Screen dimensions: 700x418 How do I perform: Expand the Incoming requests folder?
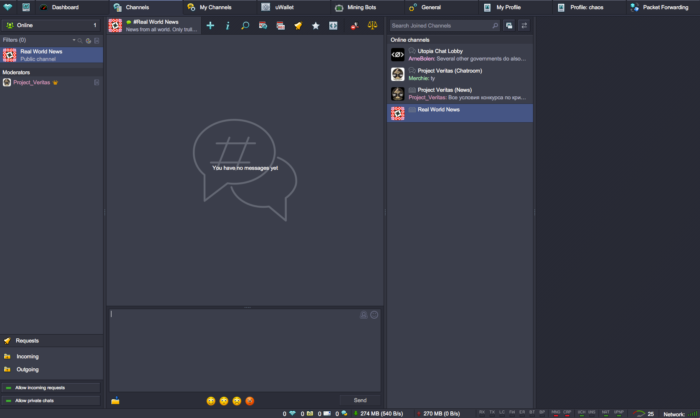click(28, 355)
